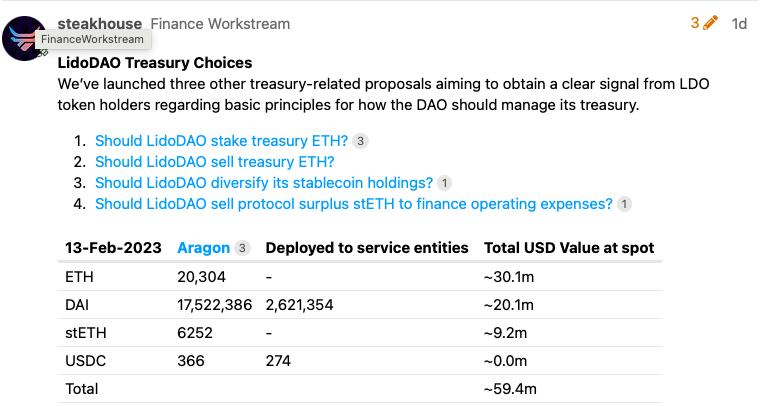Open Should LidoDAO sell treasury ETH link

(214, 162)
